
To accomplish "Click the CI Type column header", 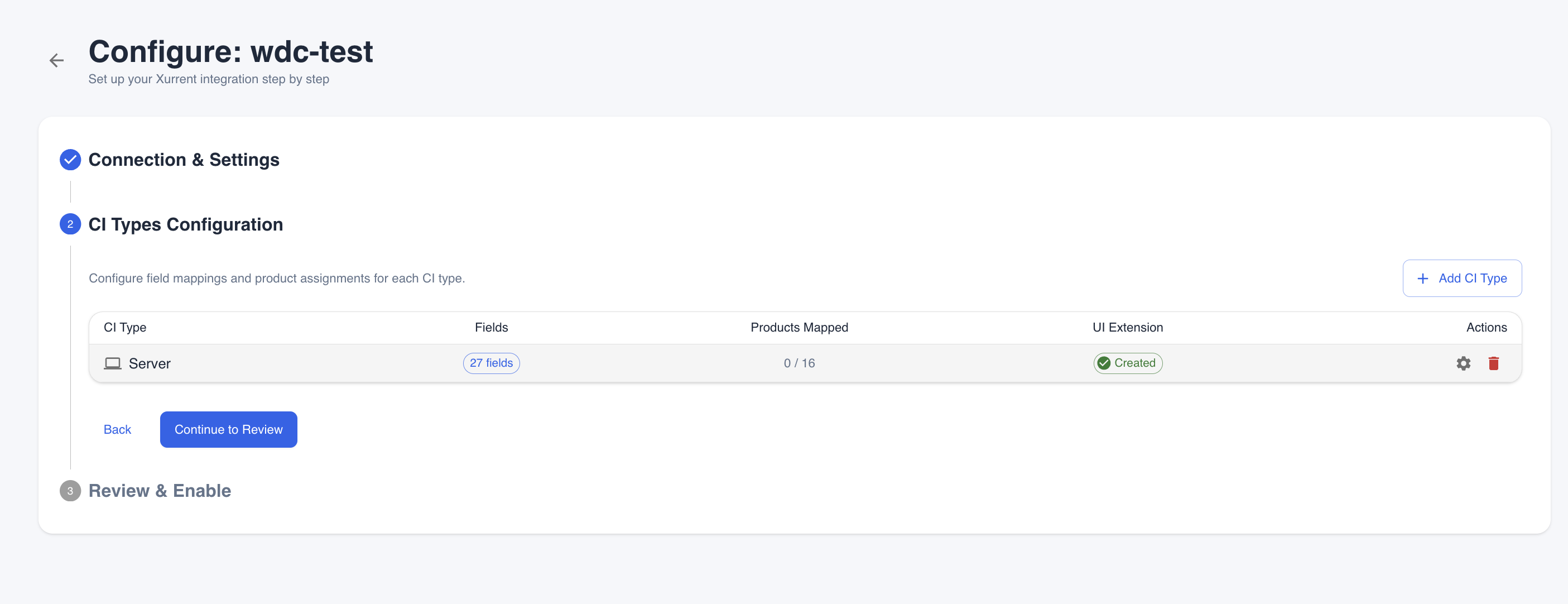I will click(125, 328).
